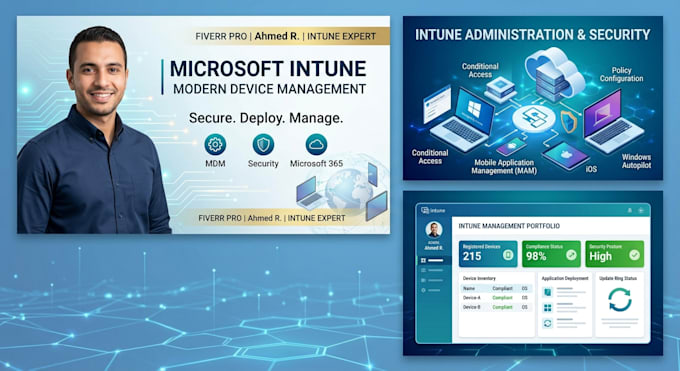Select the highlighted dashboard grid item in sidebar

pos(433,260)
